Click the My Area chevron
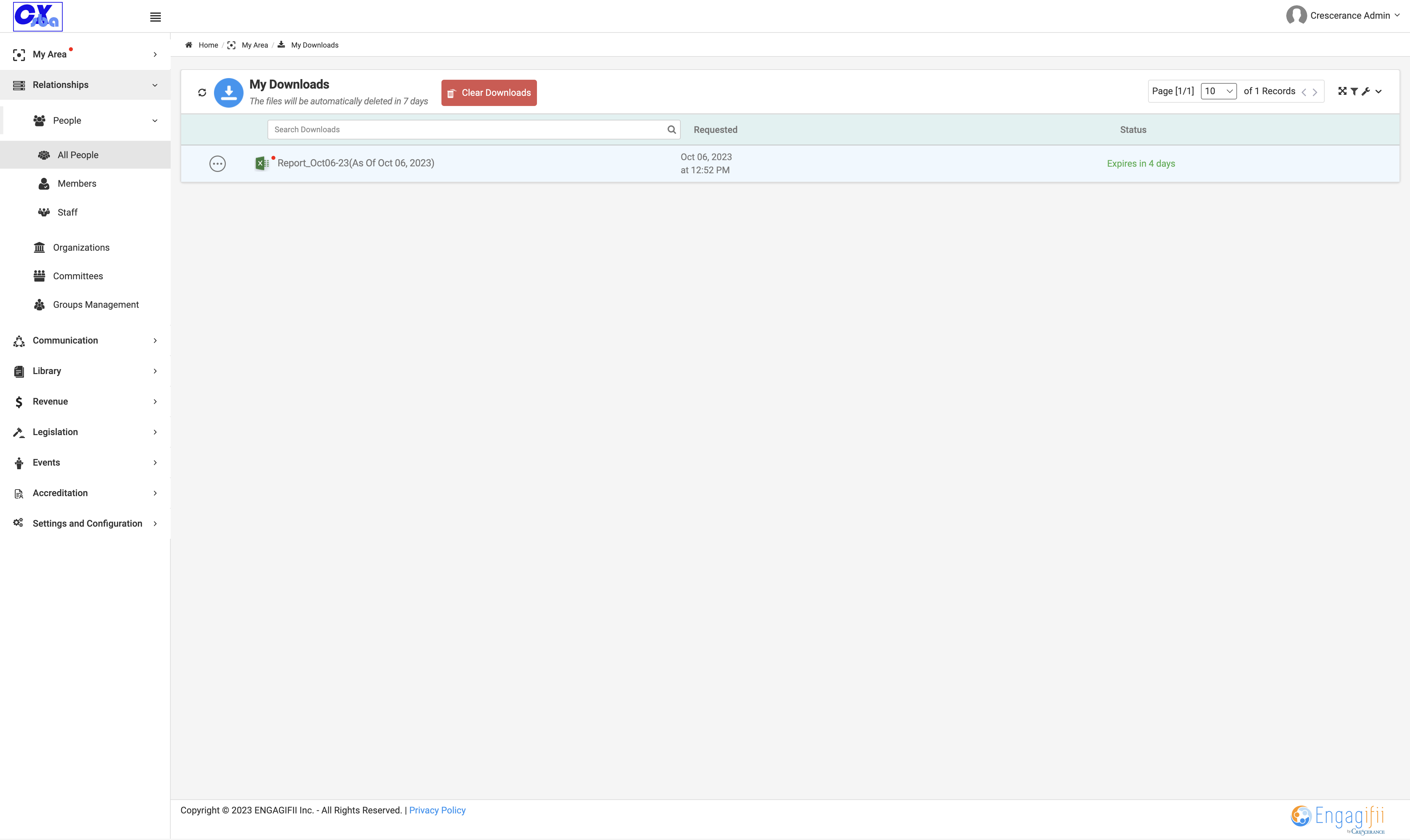Viewport: 1410px width, 840px height. pos(155,54)
